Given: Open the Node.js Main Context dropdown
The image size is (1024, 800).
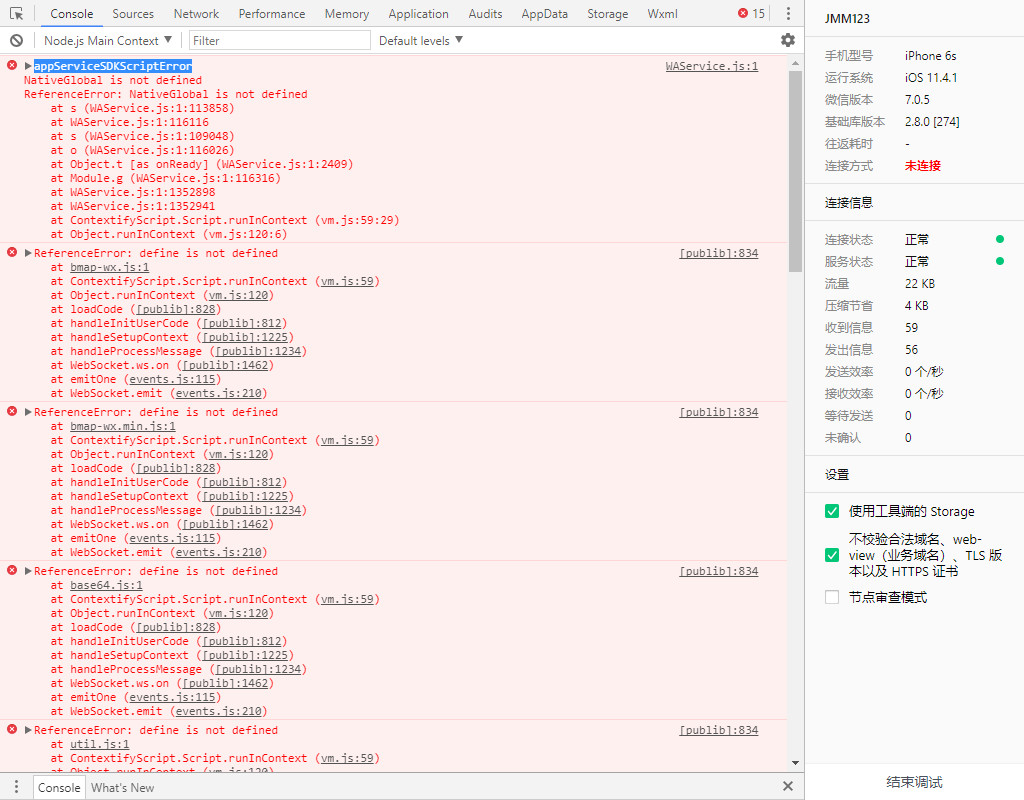Looking at the screenshot, I should pos(108,41).
